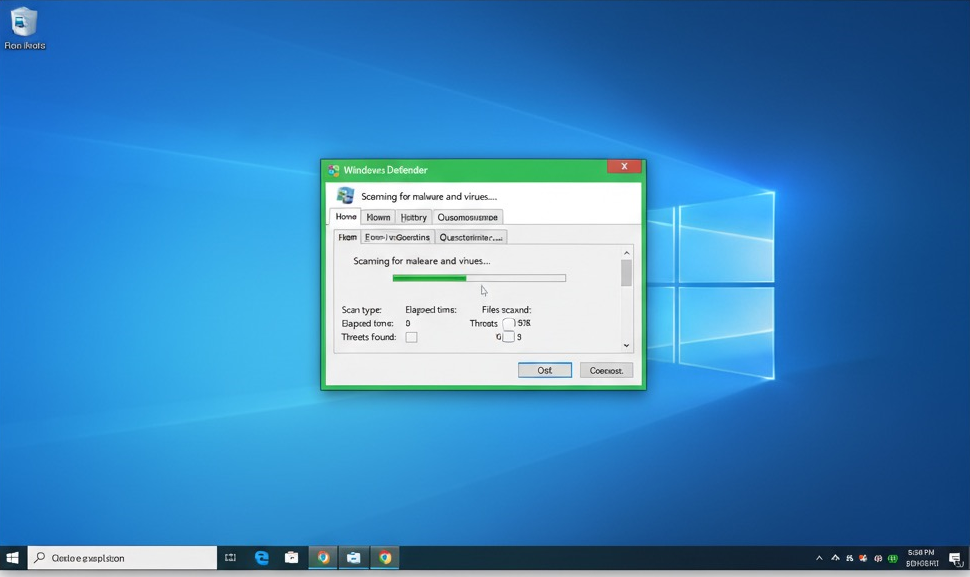Screen dimensions: 970x577
Task: Click the Windows Defender title bar icon
Action: tap(333, 170)
